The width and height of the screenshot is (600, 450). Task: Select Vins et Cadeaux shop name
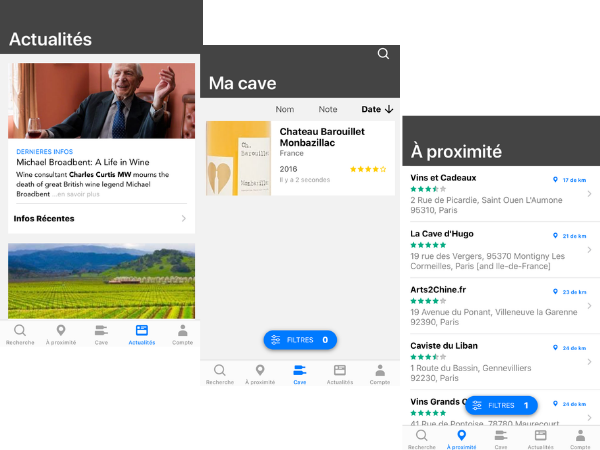pyautogui.click(x=443, y=178)
